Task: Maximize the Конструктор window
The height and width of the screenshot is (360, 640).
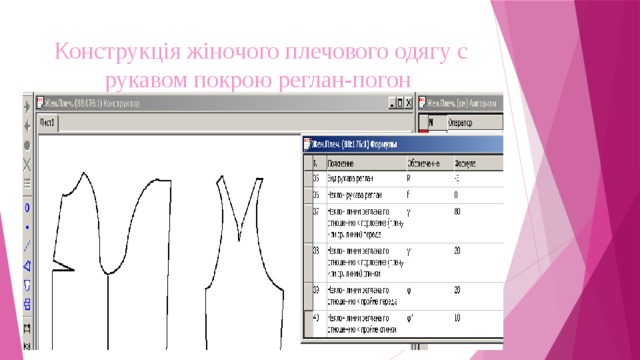Action: tap(400, 103)
